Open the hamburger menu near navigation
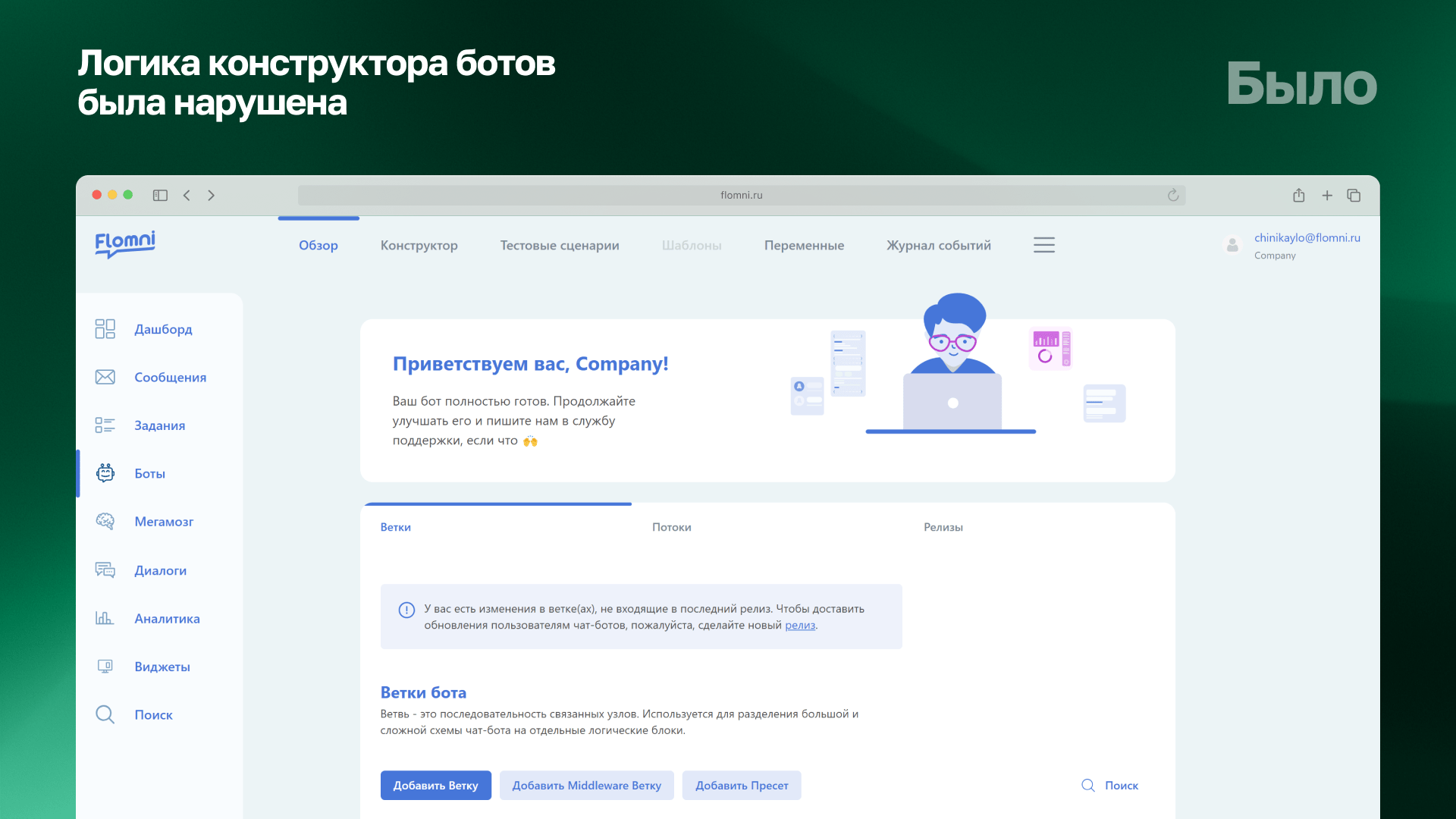 tap(1044, 245)
